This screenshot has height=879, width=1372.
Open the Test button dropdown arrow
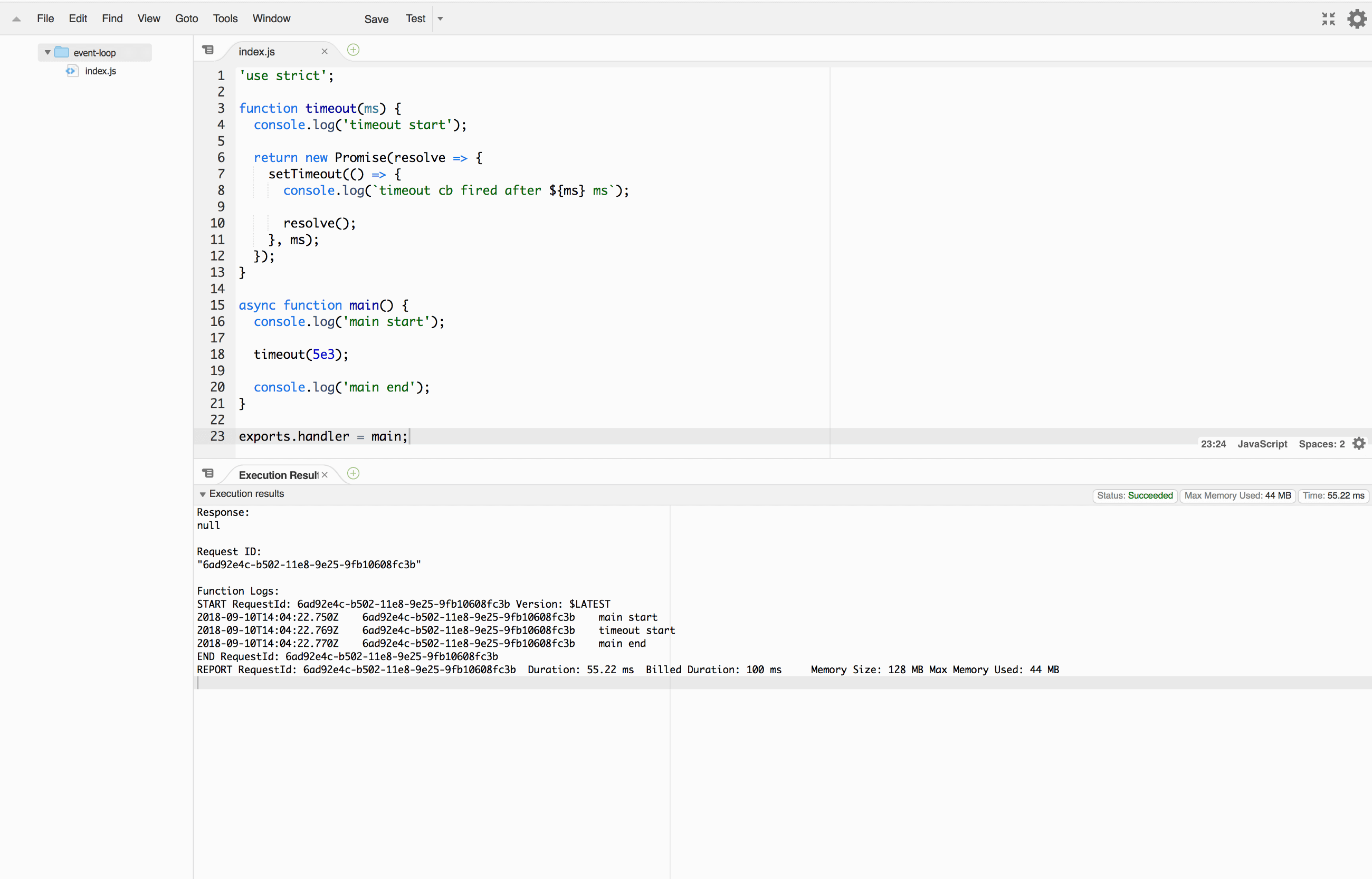(441, 19)
